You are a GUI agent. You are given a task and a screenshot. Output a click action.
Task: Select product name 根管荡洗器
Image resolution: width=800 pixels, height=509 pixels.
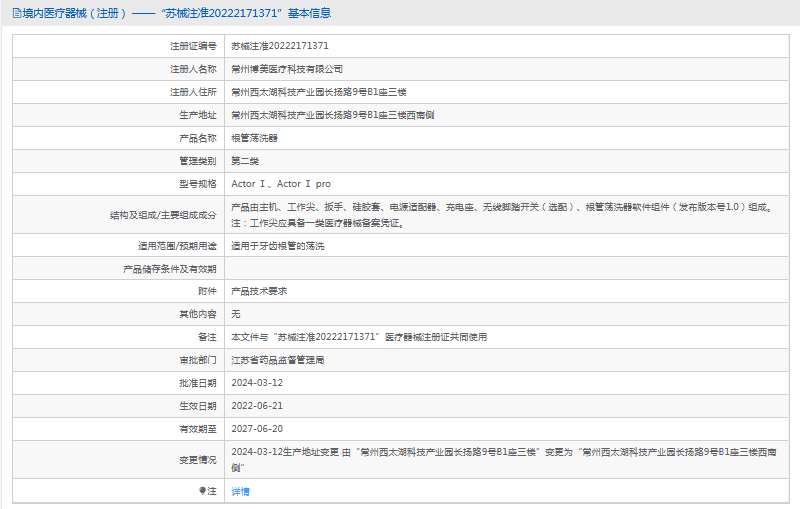pyautogui.click(x=254, y=138)
